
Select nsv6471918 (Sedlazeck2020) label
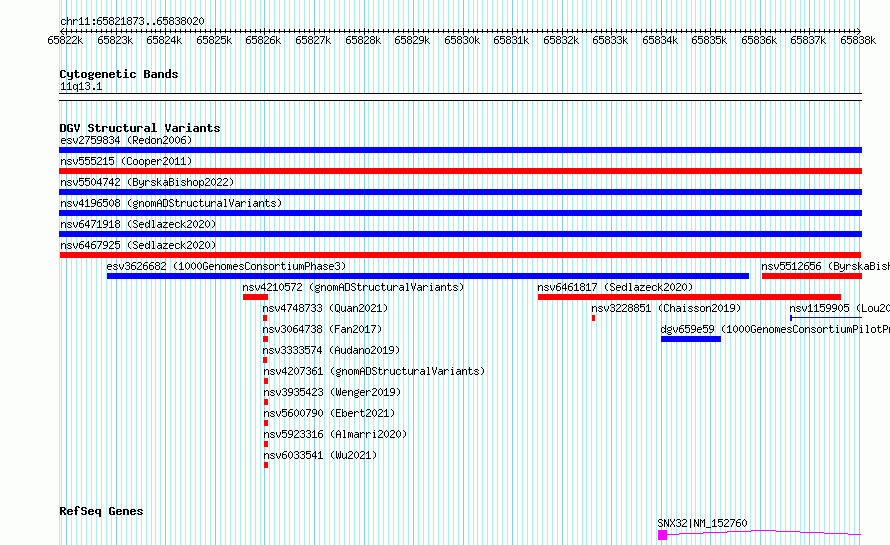click(138, 224)
